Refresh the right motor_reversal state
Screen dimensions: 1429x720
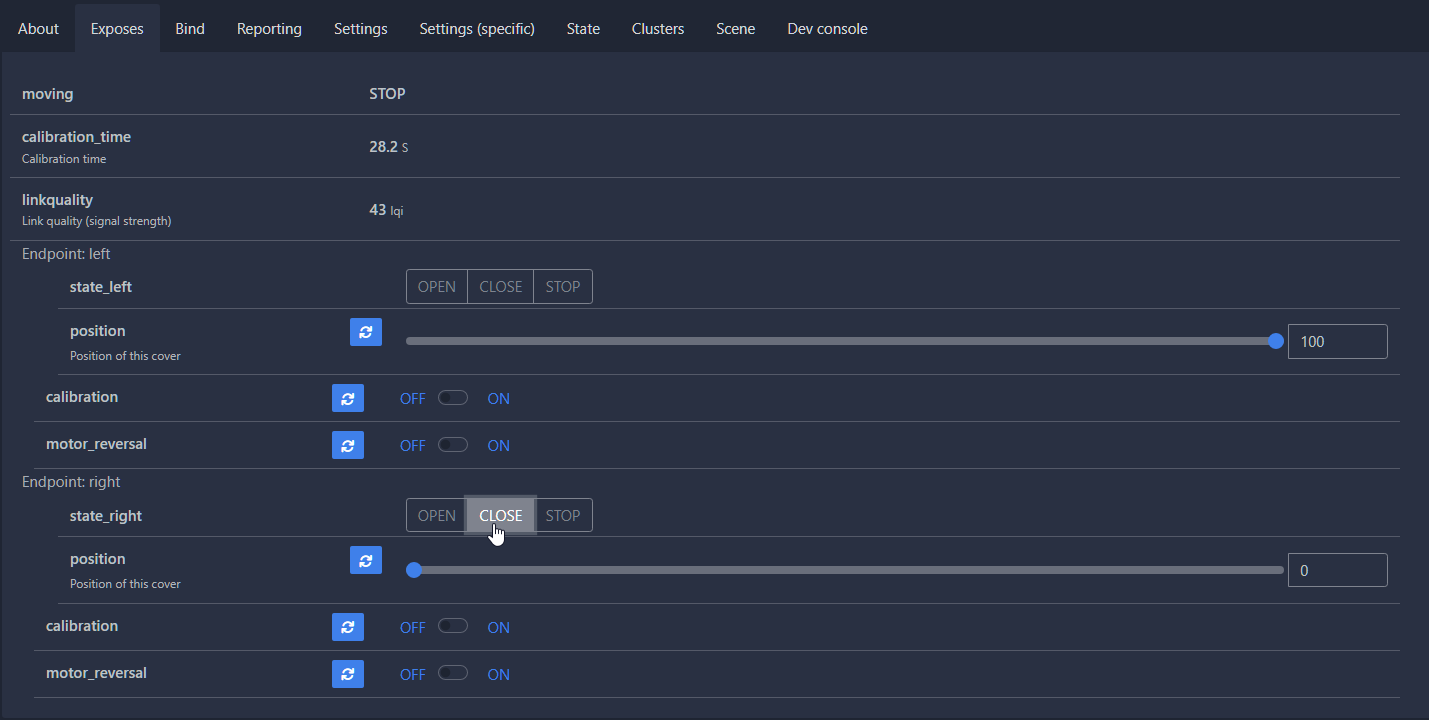[347, 673]
